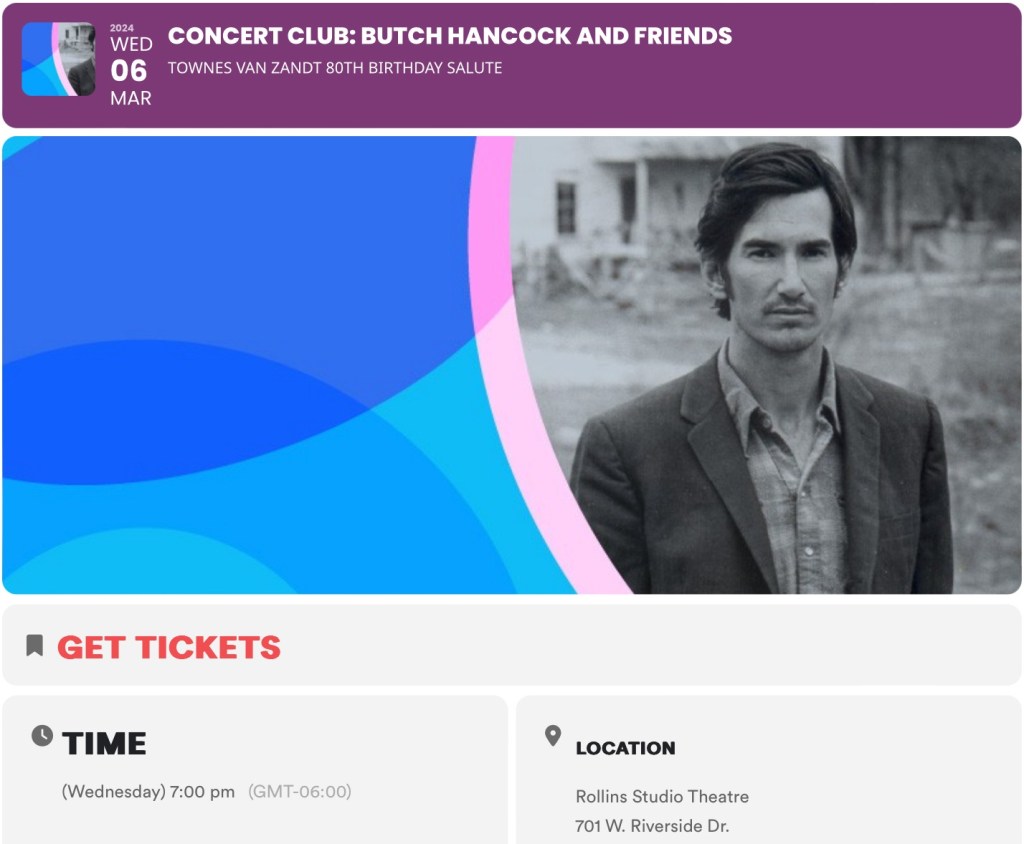1024x844 pixels.
Task: Select the Rollins Studio Theatre venue name
Action: [662, 796]
